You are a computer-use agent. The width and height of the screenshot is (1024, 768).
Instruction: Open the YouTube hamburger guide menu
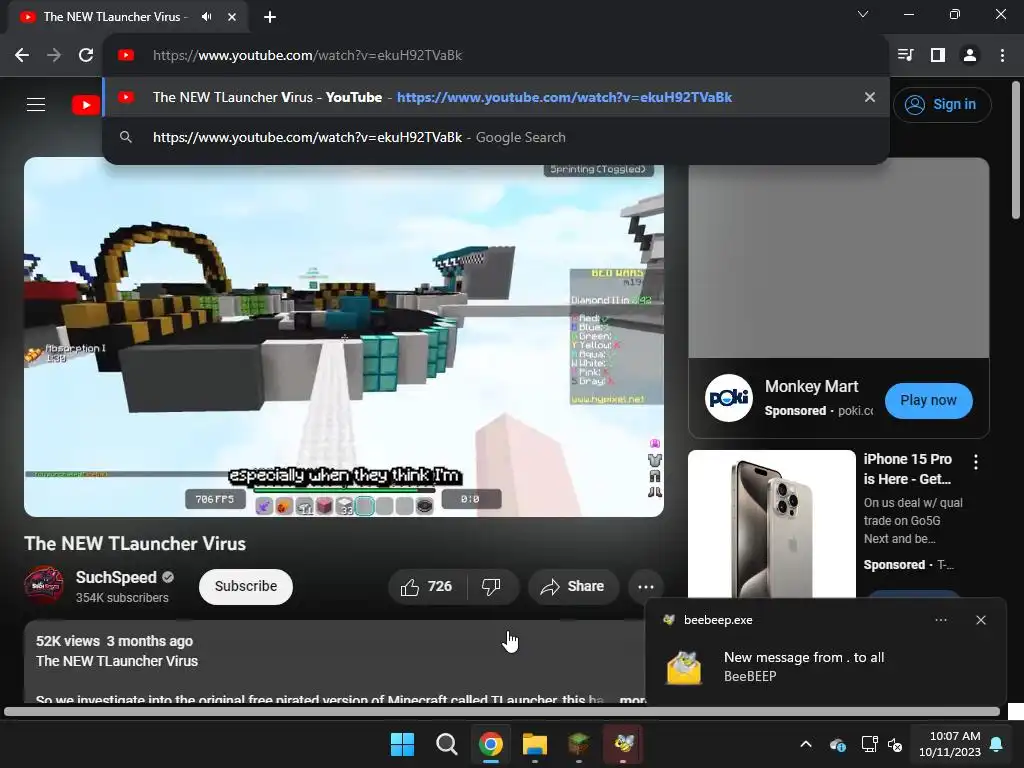point(36,104)
